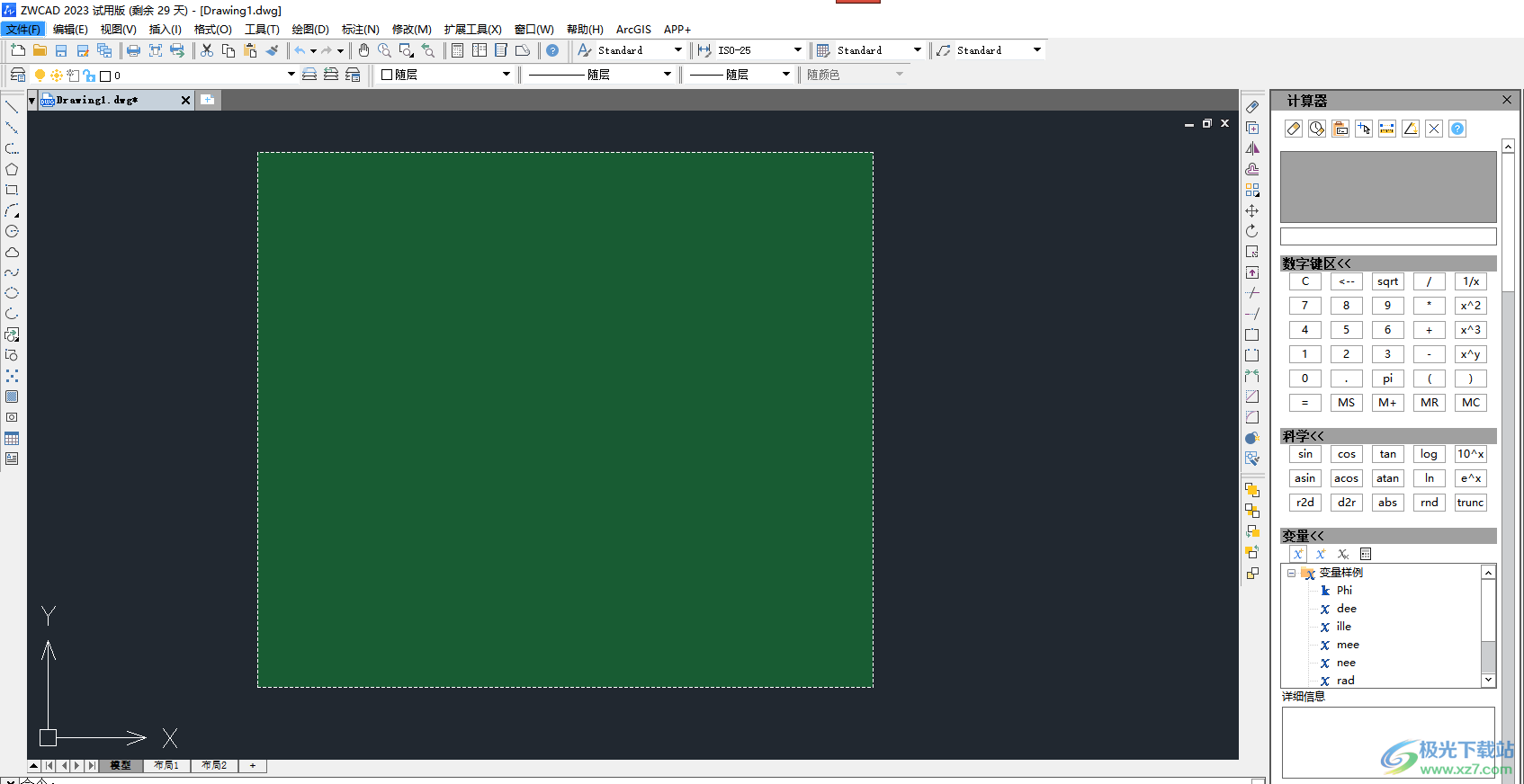1524x784 pixels.
Task: Click the MS memory store button
Action: click(1347, 403)
